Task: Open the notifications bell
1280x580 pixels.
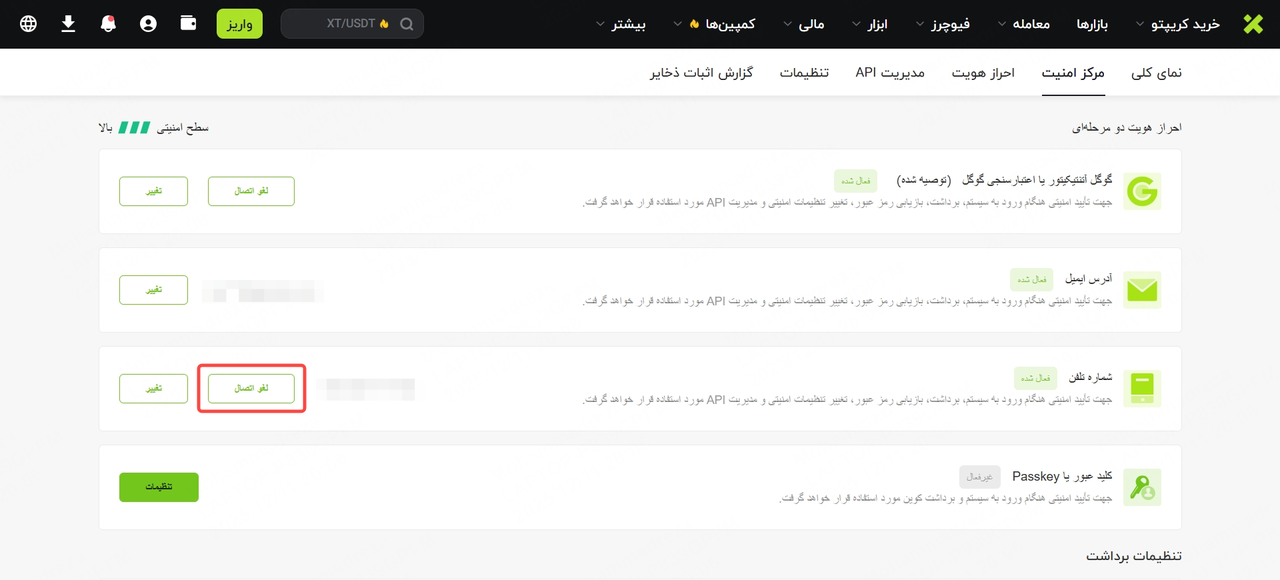Action: [x=108, y=24]
